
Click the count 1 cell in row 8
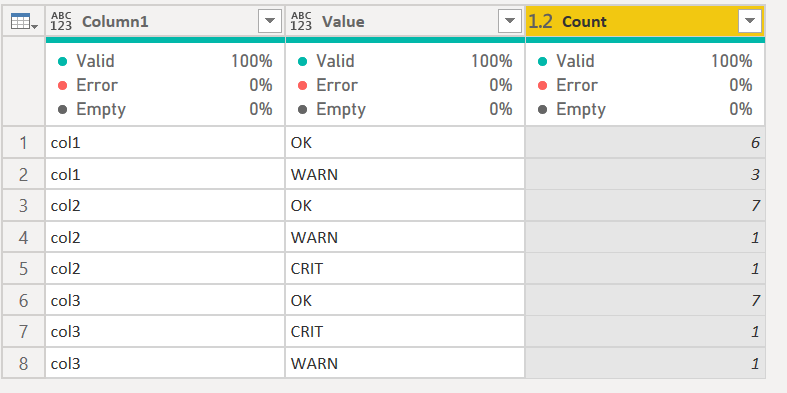[x=645, y=363]
